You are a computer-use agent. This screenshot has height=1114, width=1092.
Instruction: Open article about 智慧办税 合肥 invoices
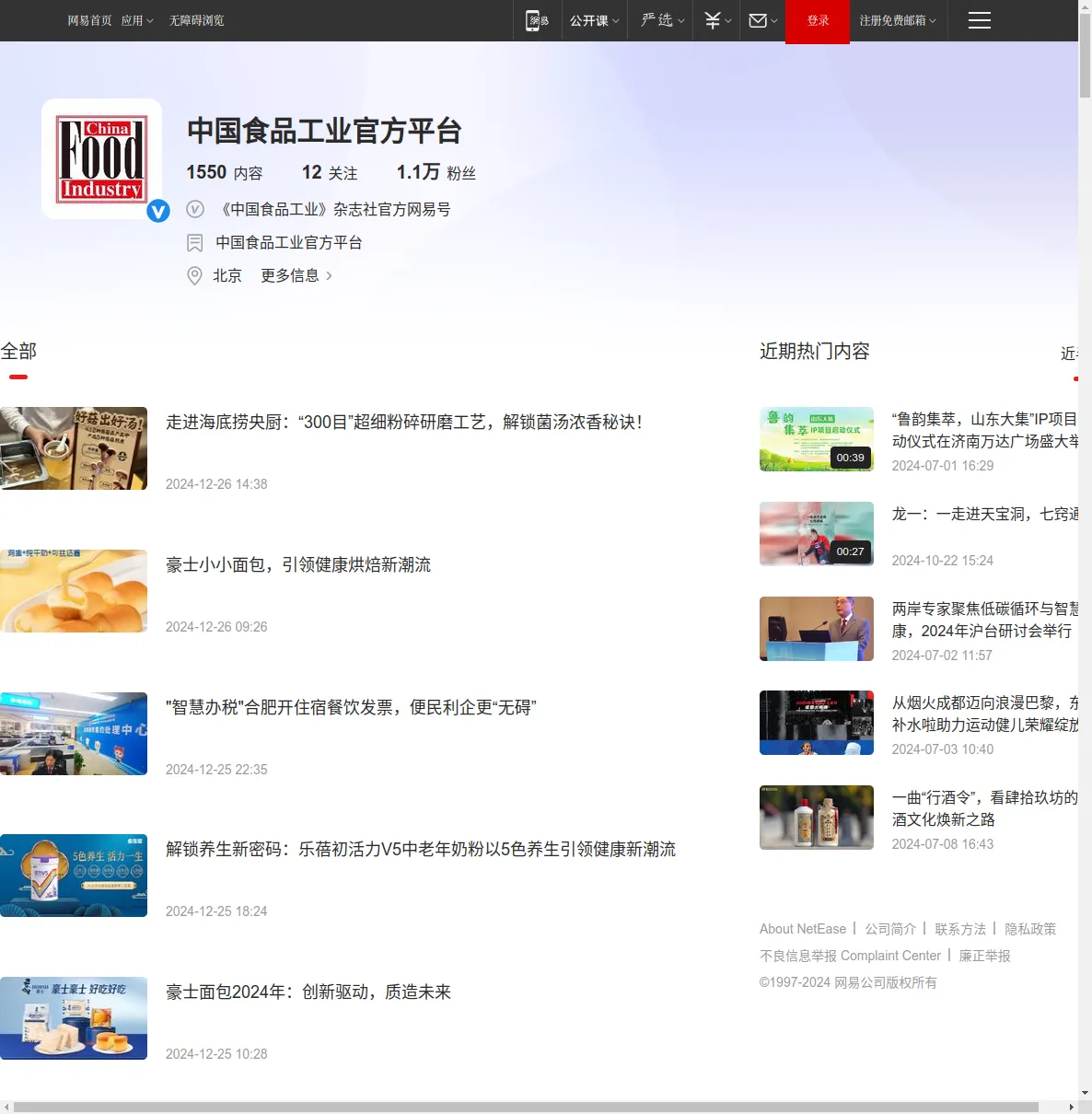(x=351, y=707)
